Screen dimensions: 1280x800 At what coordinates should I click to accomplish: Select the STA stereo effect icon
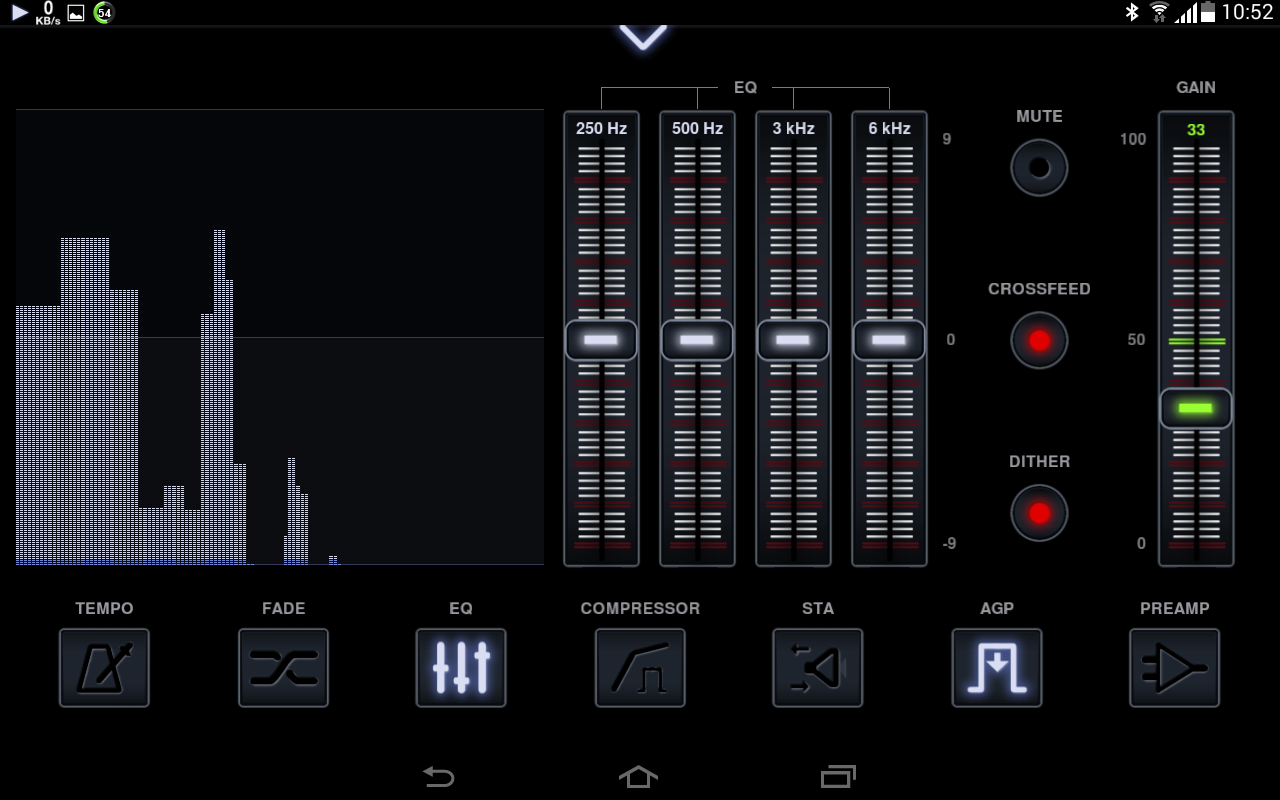[817, 667]
